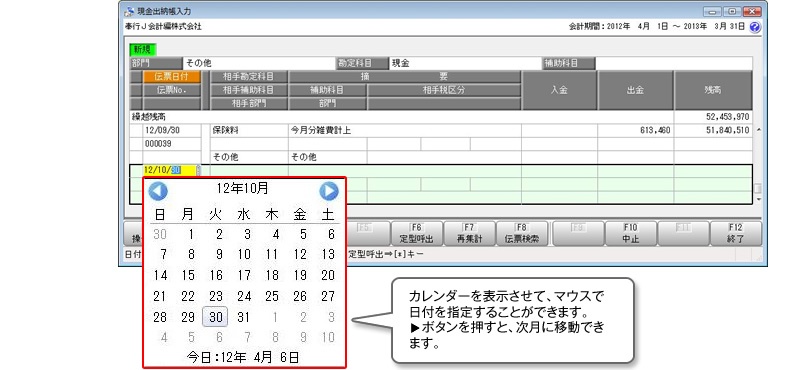Jump to today via 今日:12年 4月 6日

(243, 357)
